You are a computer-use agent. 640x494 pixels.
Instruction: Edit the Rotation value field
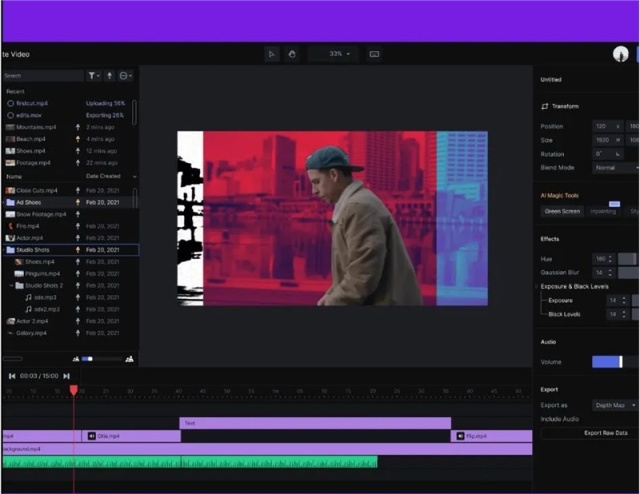click(x=607, y=154)
